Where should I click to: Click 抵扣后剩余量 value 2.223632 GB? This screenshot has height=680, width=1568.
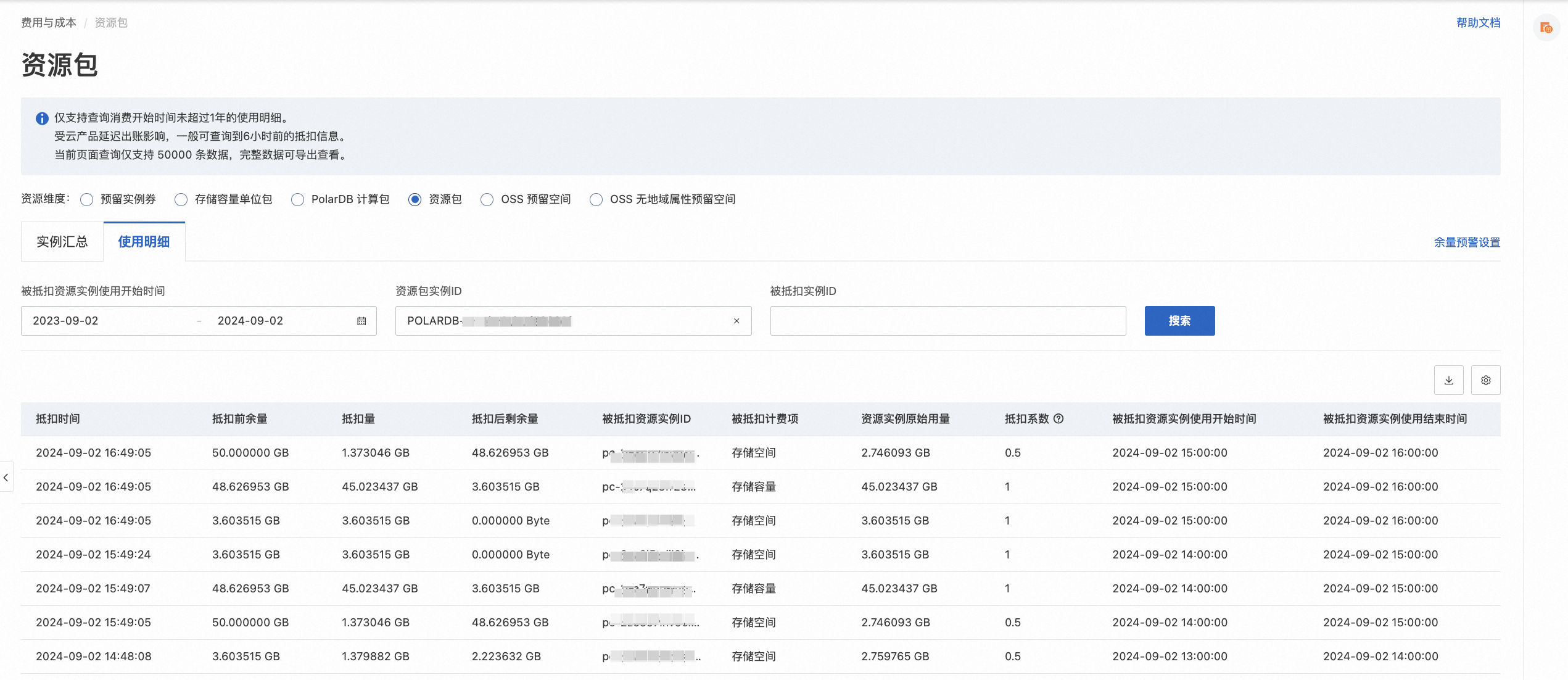click(506, 657)
